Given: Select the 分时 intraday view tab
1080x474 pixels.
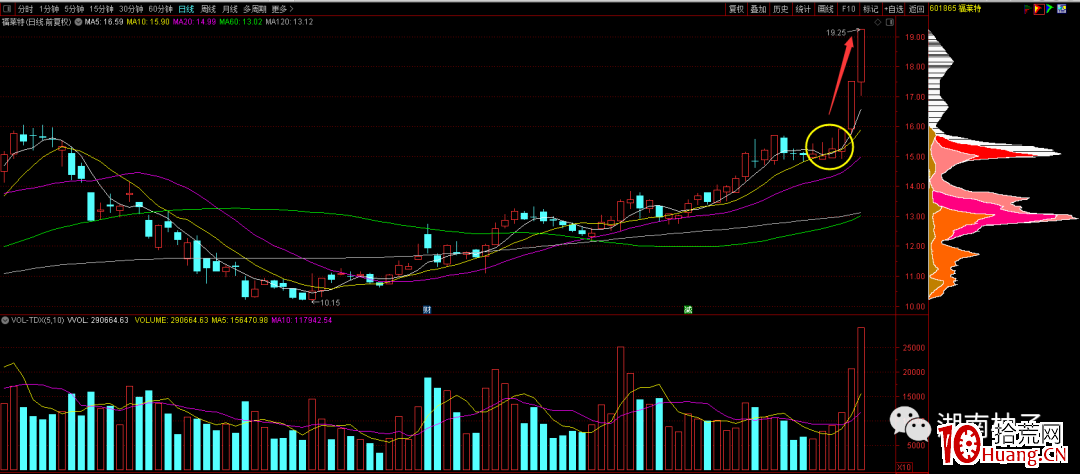Looking at the screenshot, I should point(26,8).
